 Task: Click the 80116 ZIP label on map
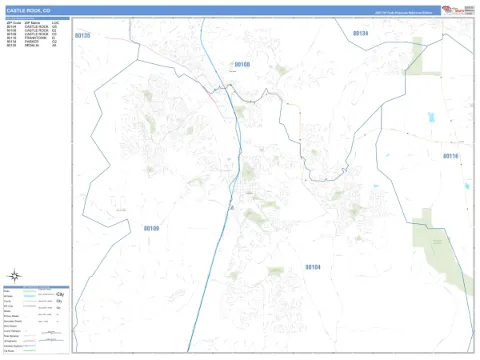click(x=450, y=156)
